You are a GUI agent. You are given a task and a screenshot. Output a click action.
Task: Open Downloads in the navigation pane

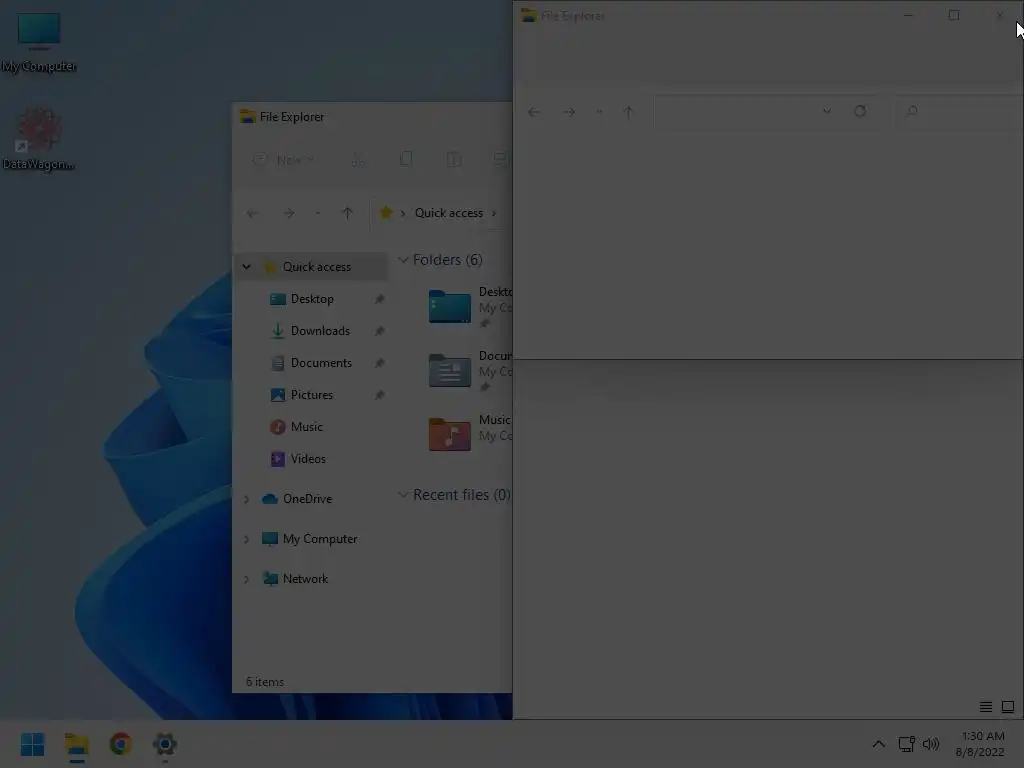(x=320, y=331)
